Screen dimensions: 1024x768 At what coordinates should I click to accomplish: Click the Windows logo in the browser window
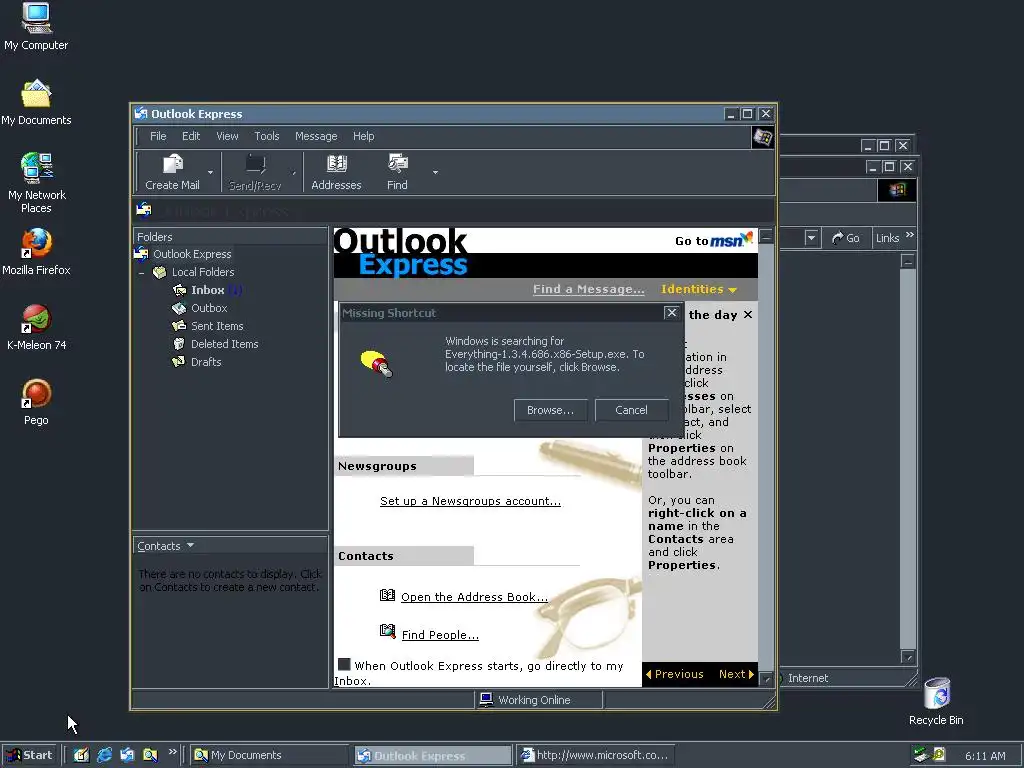pyautogui.click(x=897, y=190)
